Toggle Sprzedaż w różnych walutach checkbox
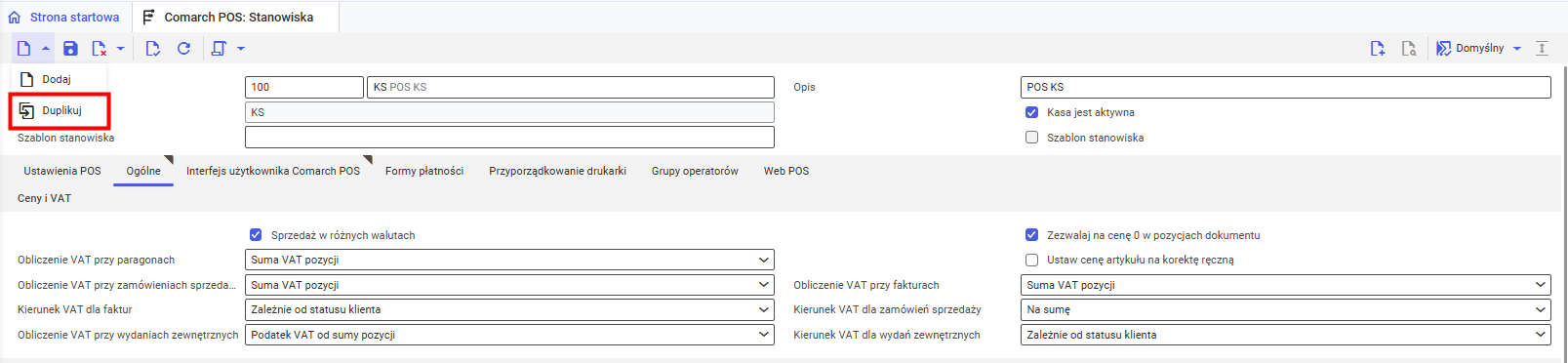This screenshot has height=363, width=1568. 256,235
